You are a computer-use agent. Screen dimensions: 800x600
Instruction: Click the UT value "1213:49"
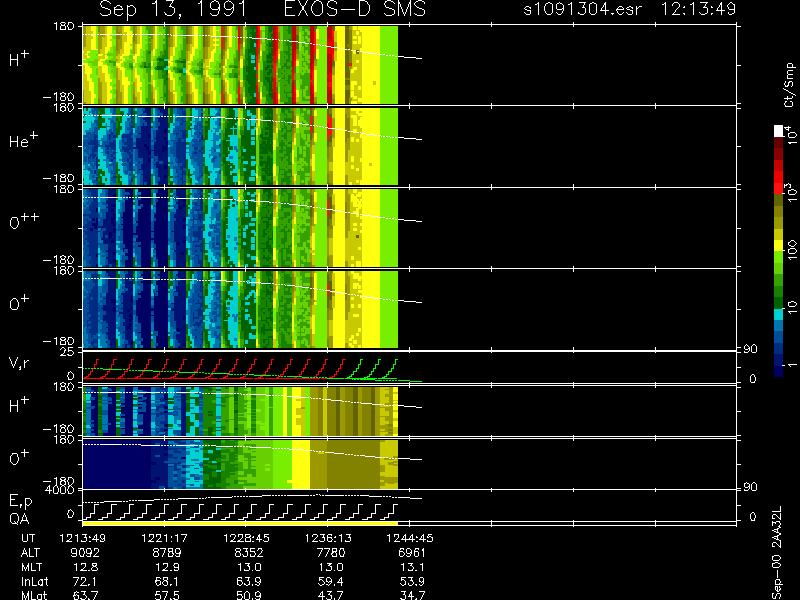83,538
